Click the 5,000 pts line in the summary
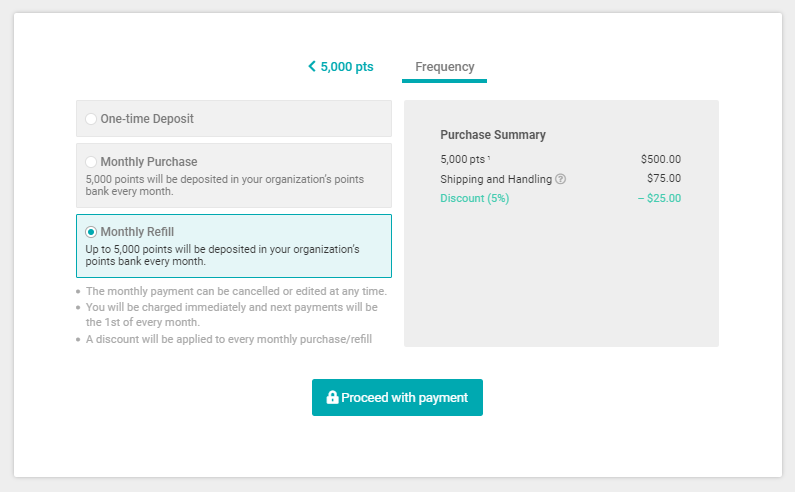Image resolution: width=795 pixels, height=492 pixels. point(464,159)
